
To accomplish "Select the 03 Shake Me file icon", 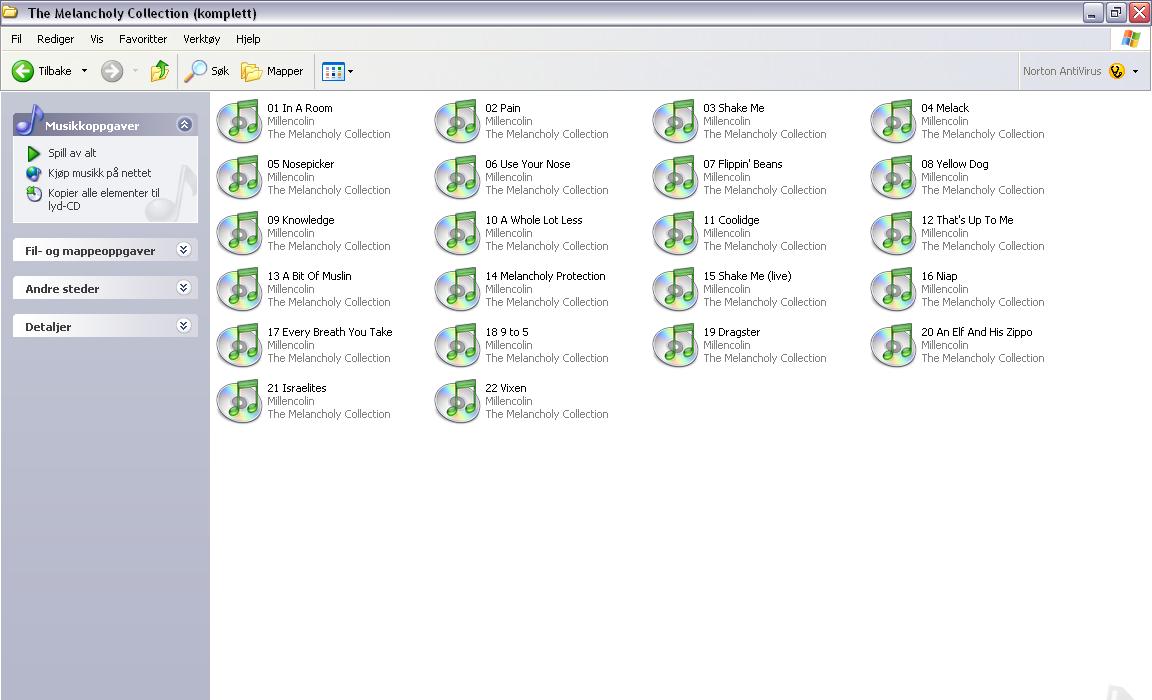I will point(675,120).
